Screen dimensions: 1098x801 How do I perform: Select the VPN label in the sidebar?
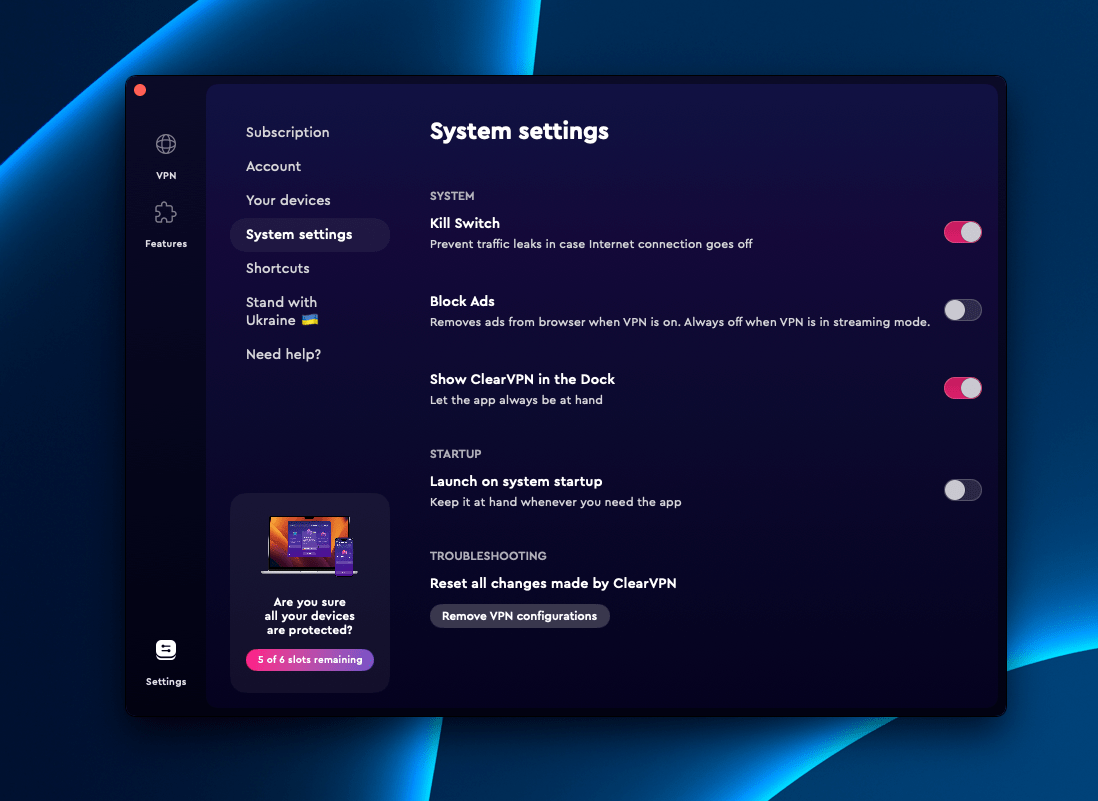165,175
